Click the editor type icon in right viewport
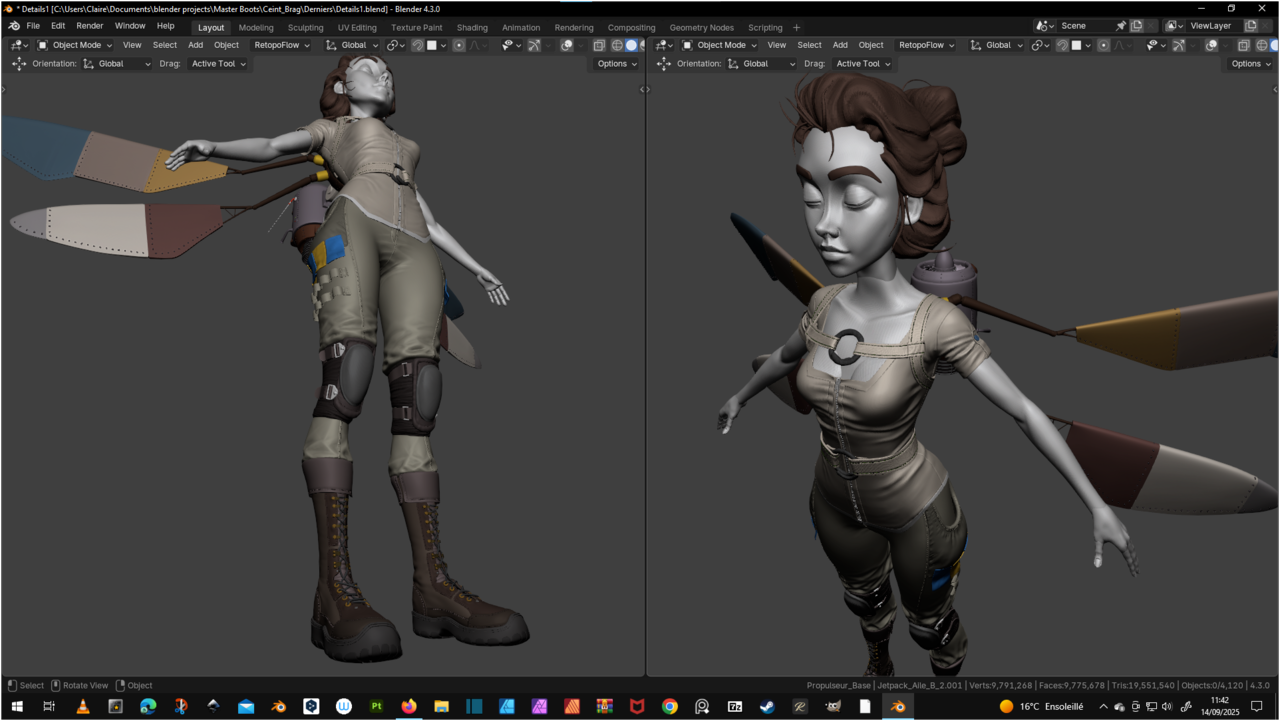1280x721 pixels. [663, 45]
